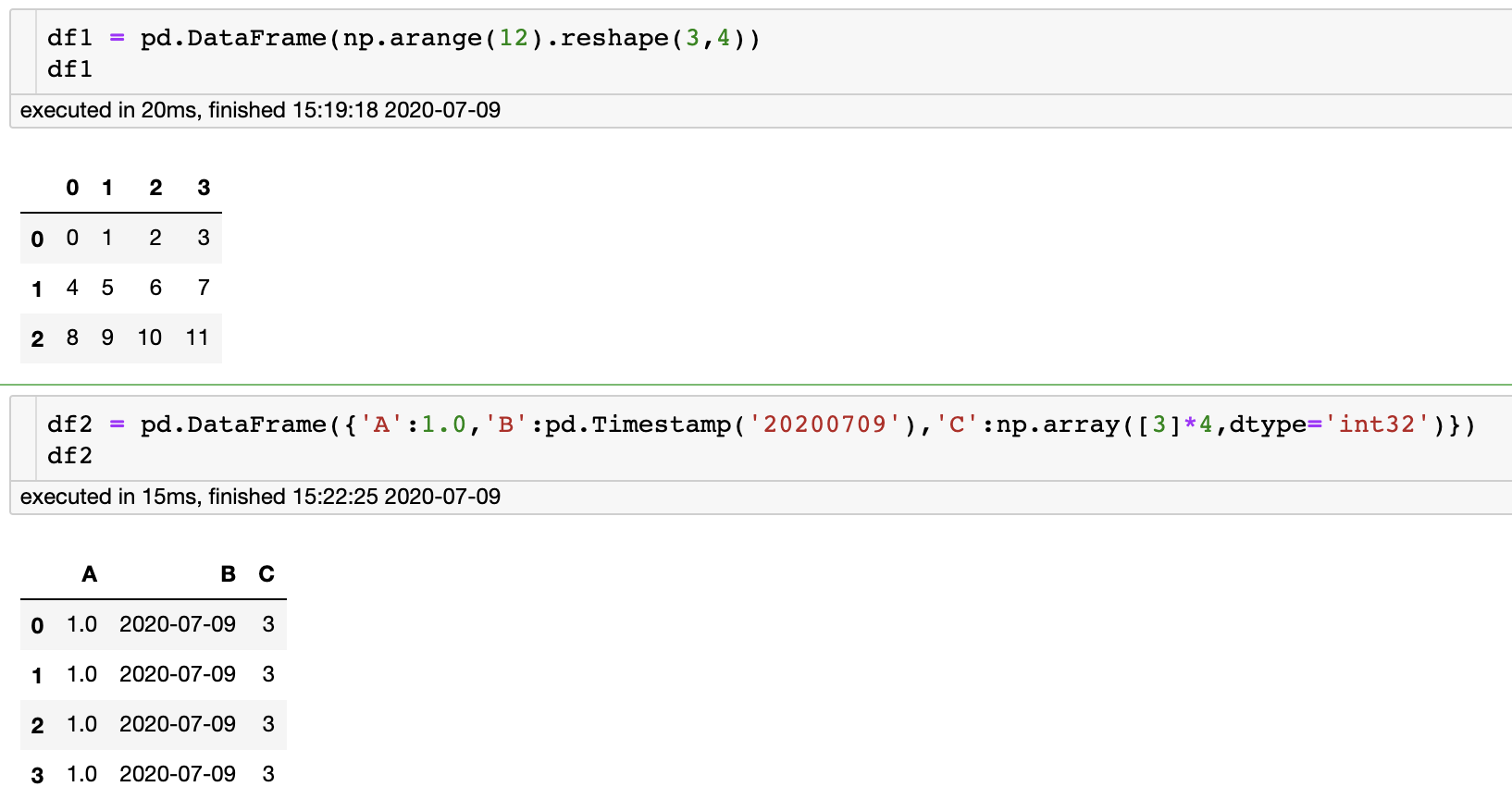Select cell value '5' in df1 output
Image resolution: width=1512 pixels, height=799 pixels.
tap(107, 288)
